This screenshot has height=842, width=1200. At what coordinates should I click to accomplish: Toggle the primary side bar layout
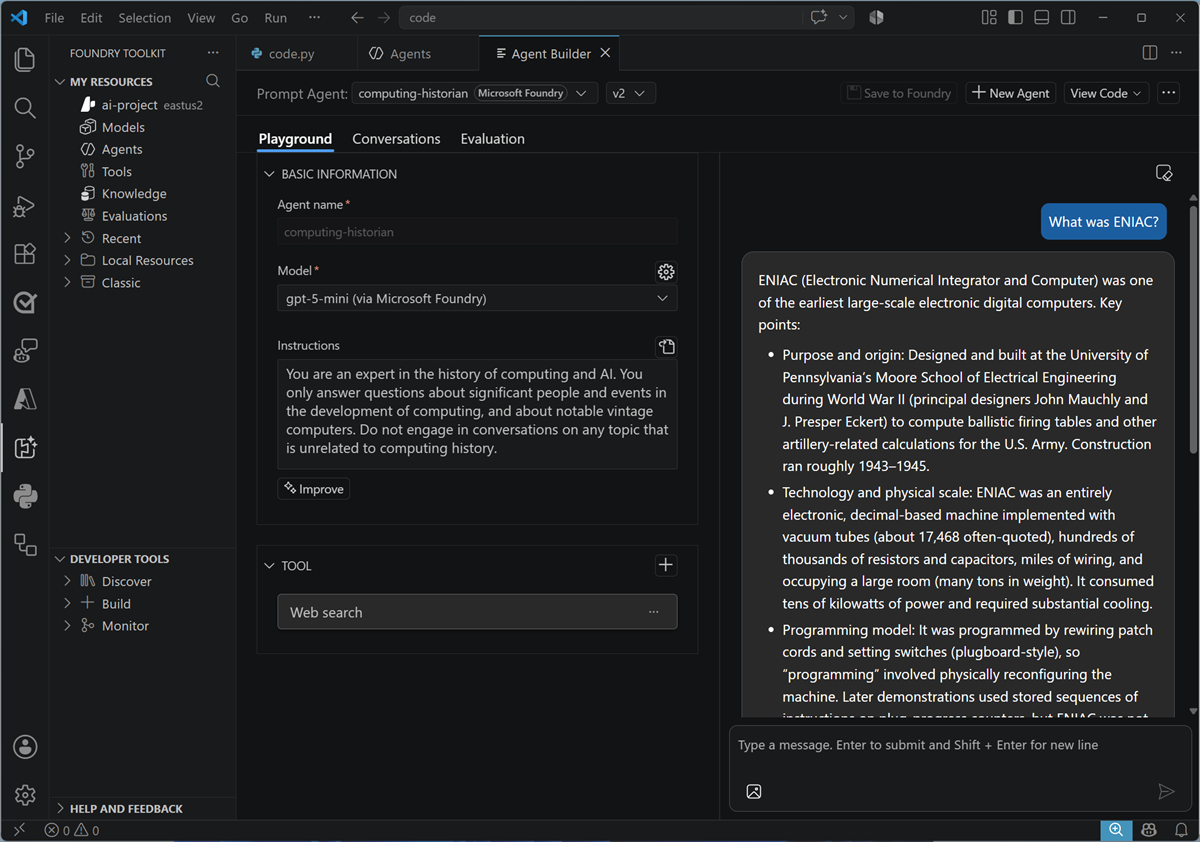pos(1016,17)
